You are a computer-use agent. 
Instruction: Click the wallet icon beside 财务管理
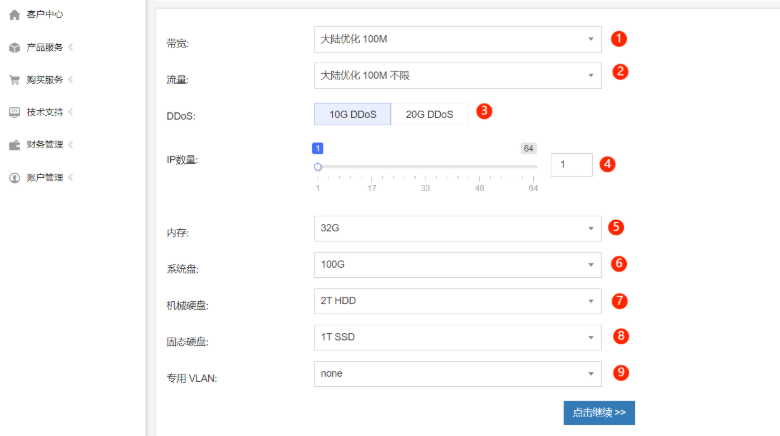click(x=14, y=145)
